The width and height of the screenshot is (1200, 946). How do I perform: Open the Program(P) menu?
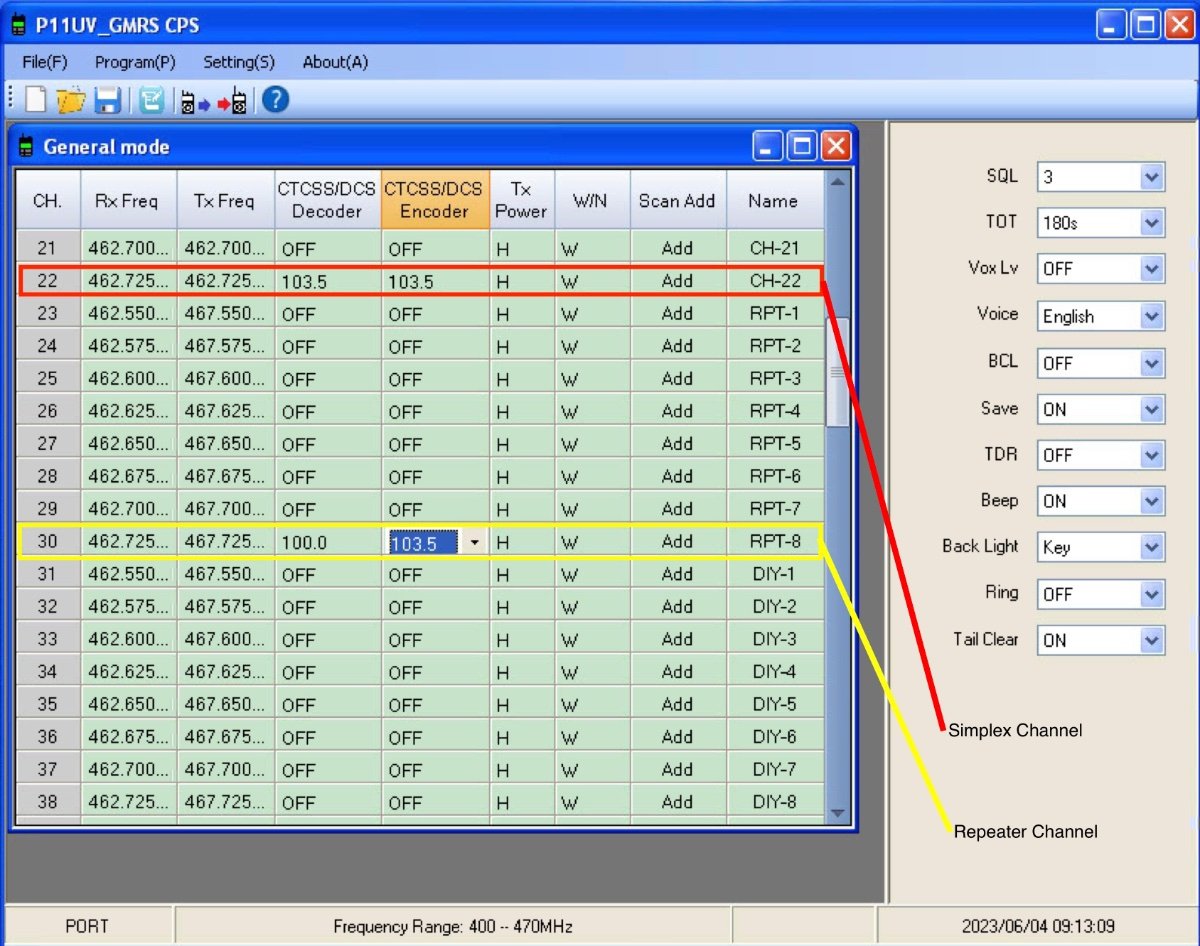tap(135, 62)
